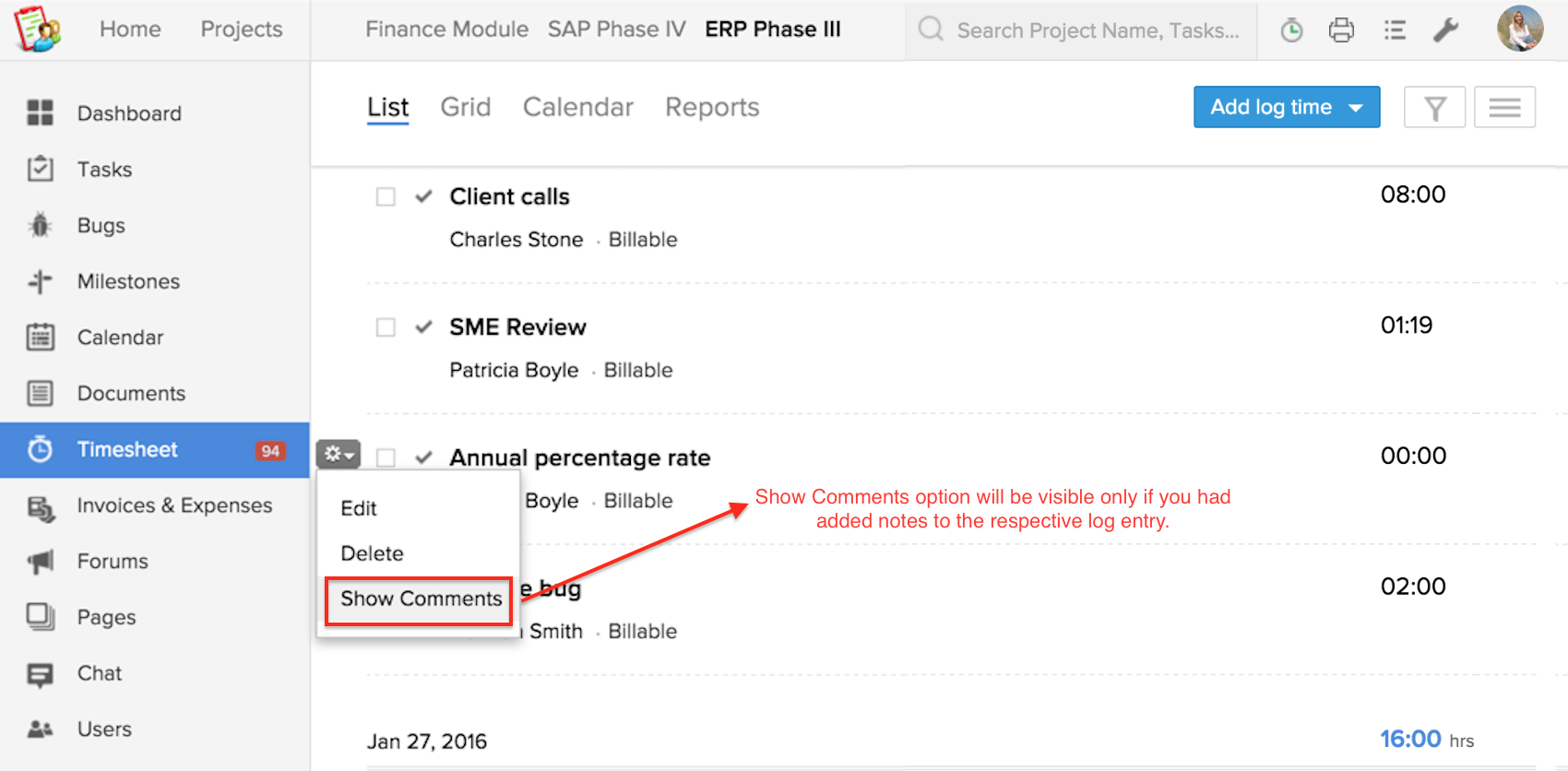Open Milestones in the sidebar
Screen dimensions: 1568x771
pos(128,282)
